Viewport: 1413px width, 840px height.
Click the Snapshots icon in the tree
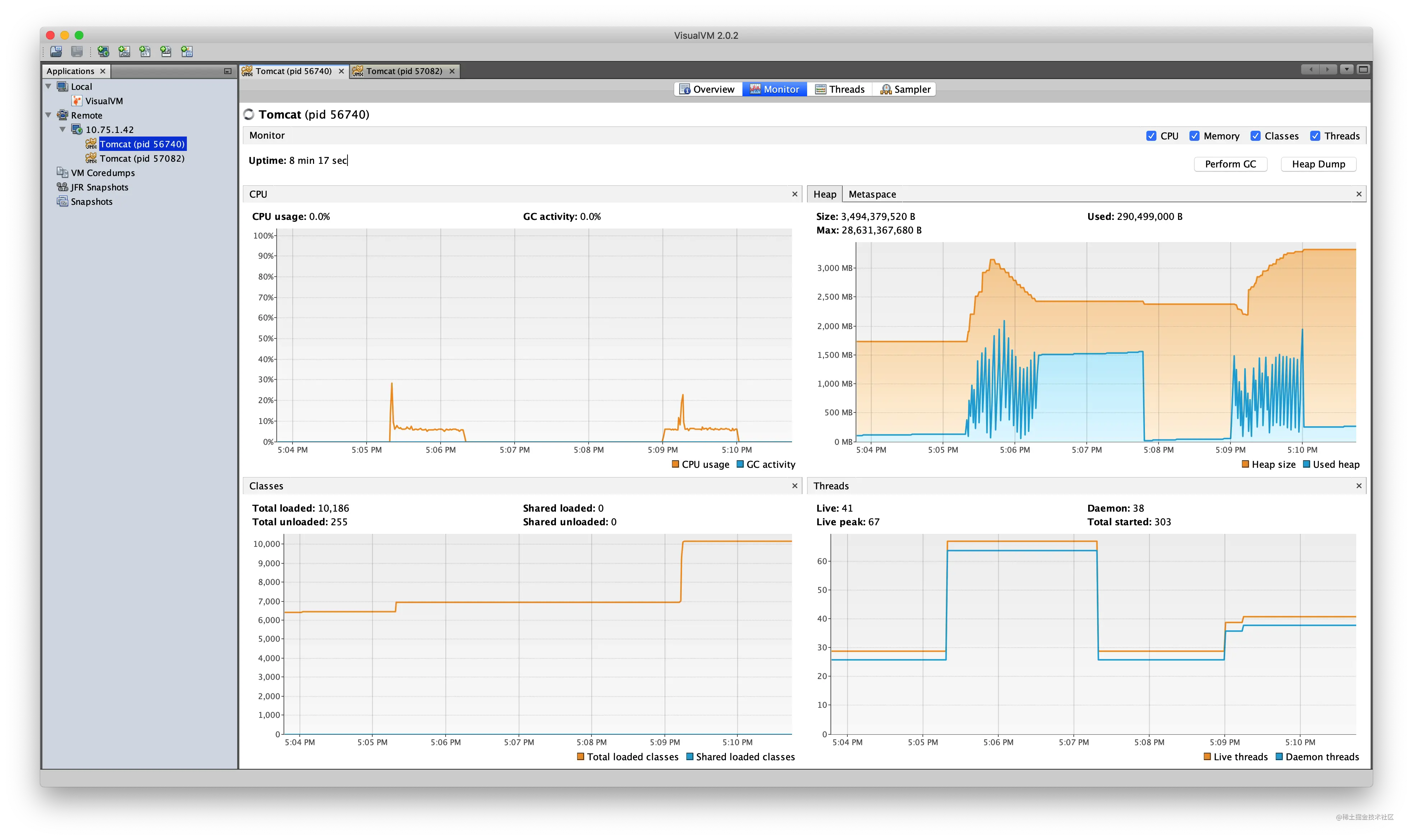[x=62, y=202]
